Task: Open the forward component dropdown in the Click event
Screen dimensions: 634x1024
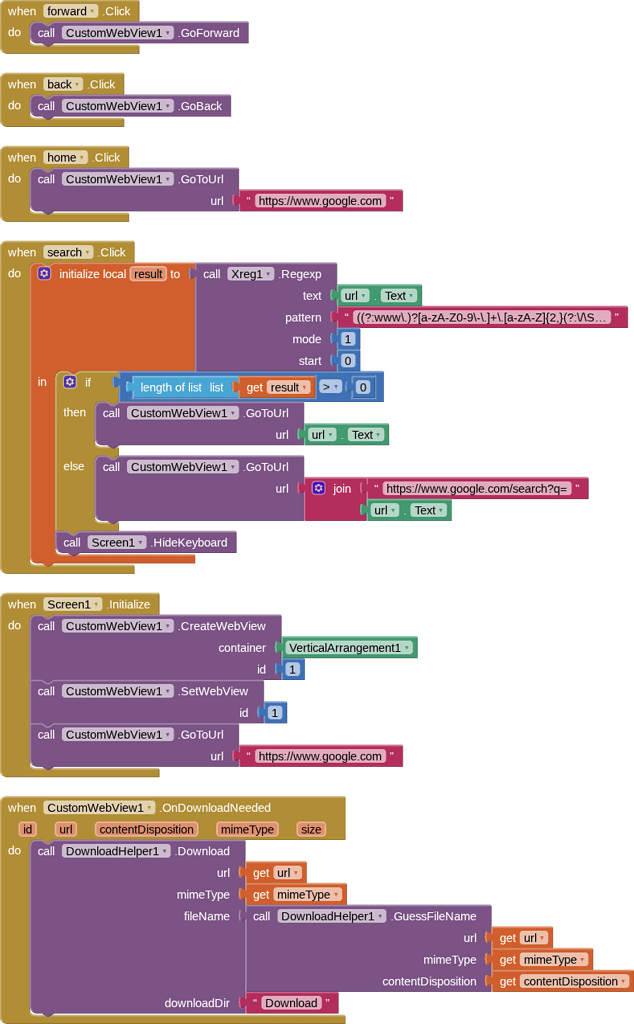Action: pos(92,12)
